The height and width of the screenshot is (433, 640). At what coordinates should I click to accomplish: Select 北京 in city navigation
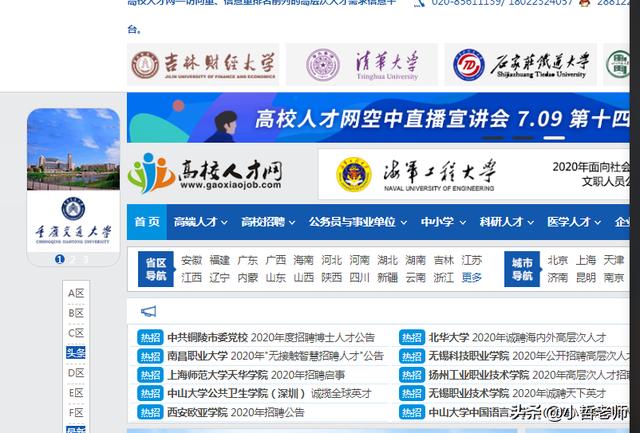click(x=558, y=260)
